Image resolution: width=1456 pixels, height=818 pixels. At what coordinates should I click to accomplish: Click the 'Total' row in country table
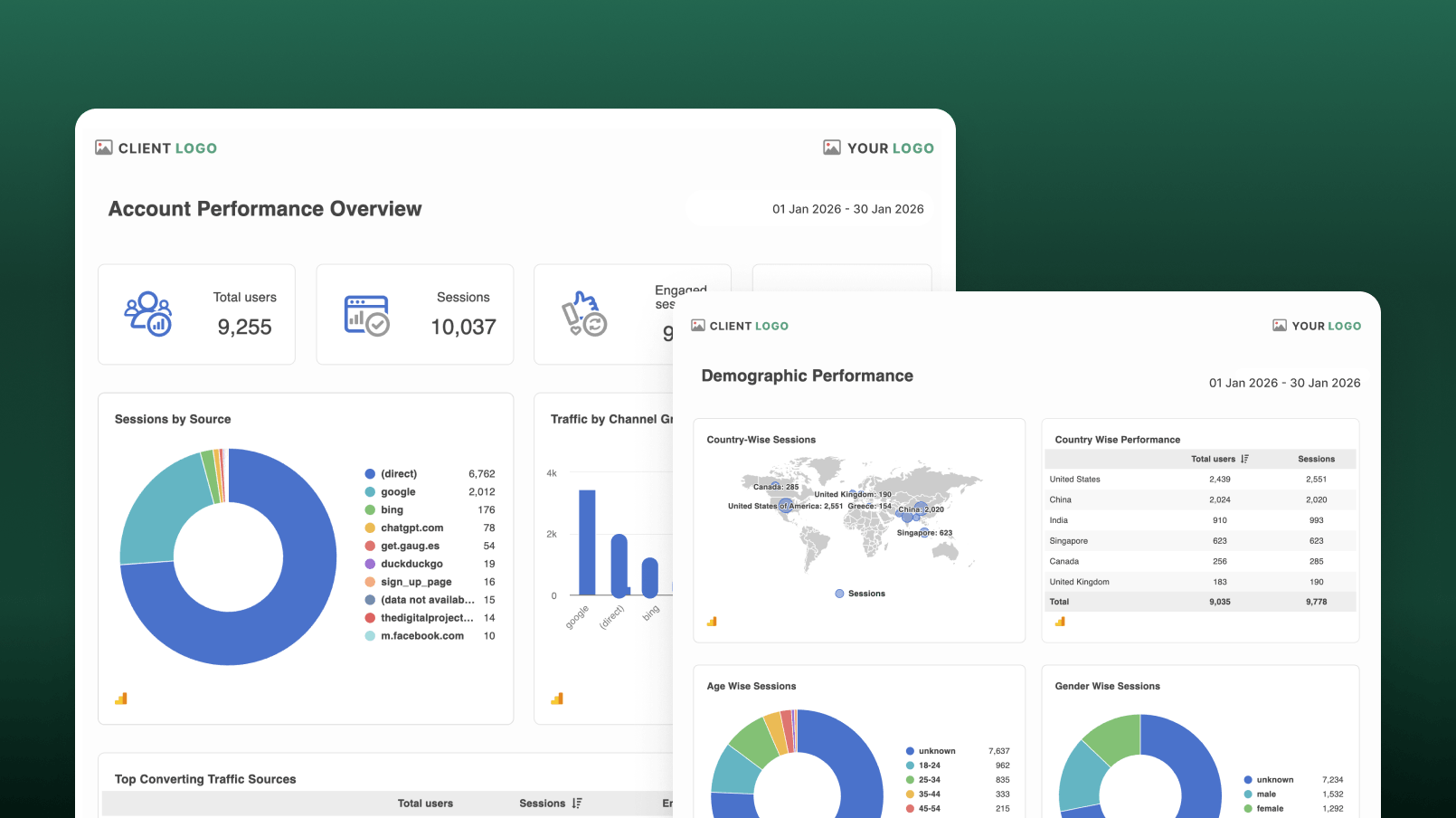tap(1199, 602)
